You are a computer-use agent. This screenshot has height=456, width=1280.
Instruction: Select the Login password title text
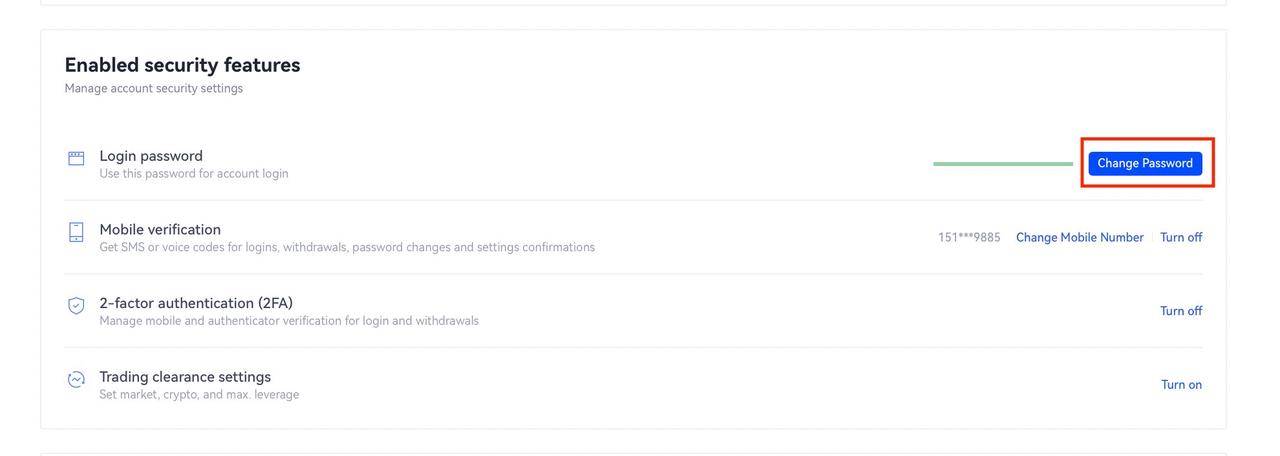tap(151, 156)
